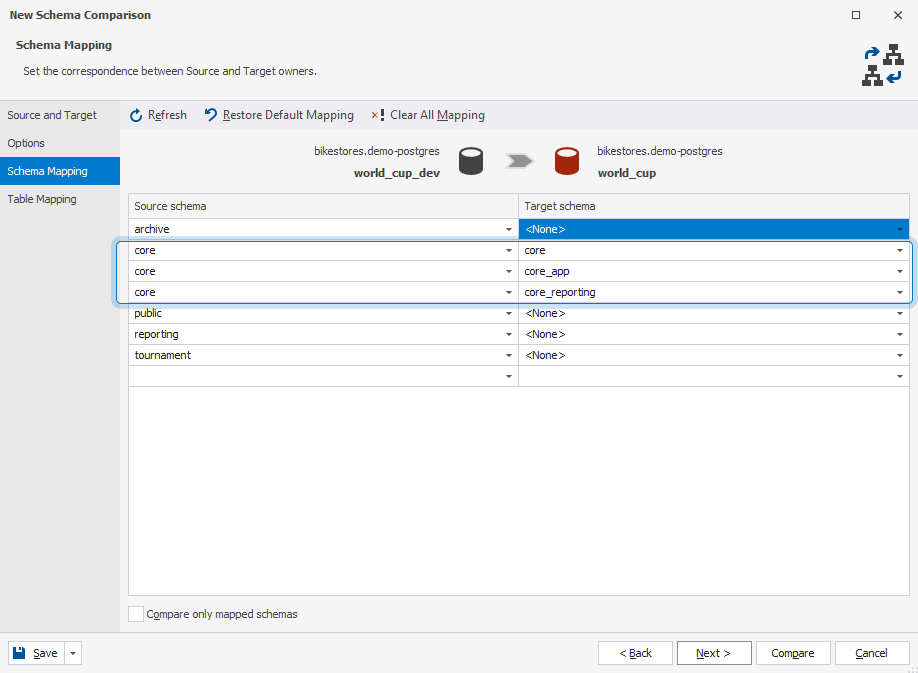Image resolution: width=918 pixels, height=673 pixels.
Task: Click the Source schema column header
Action: click(323, 206)
